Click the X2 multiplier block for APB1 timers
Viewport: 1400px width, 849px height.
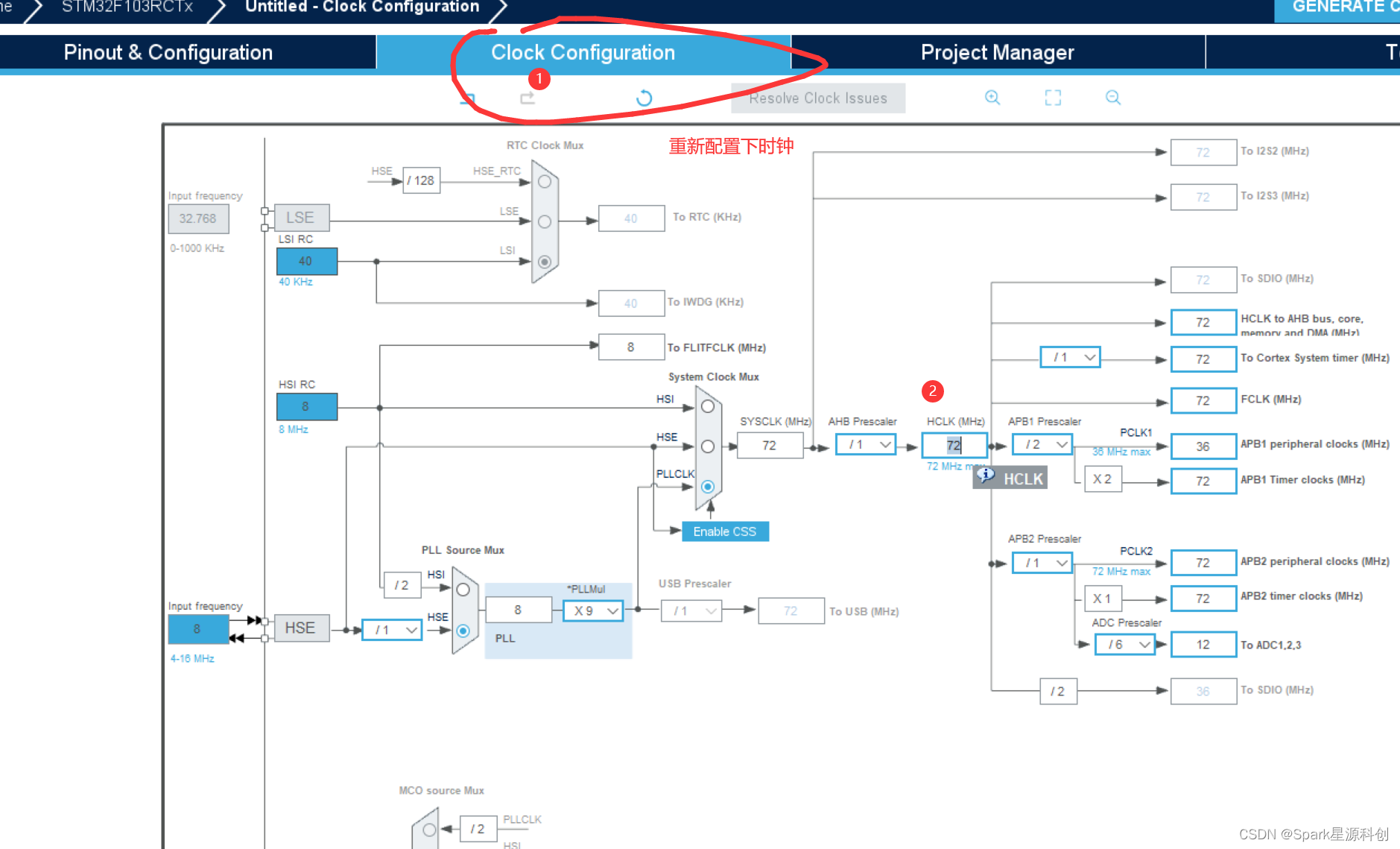[x=1102, y=479]
